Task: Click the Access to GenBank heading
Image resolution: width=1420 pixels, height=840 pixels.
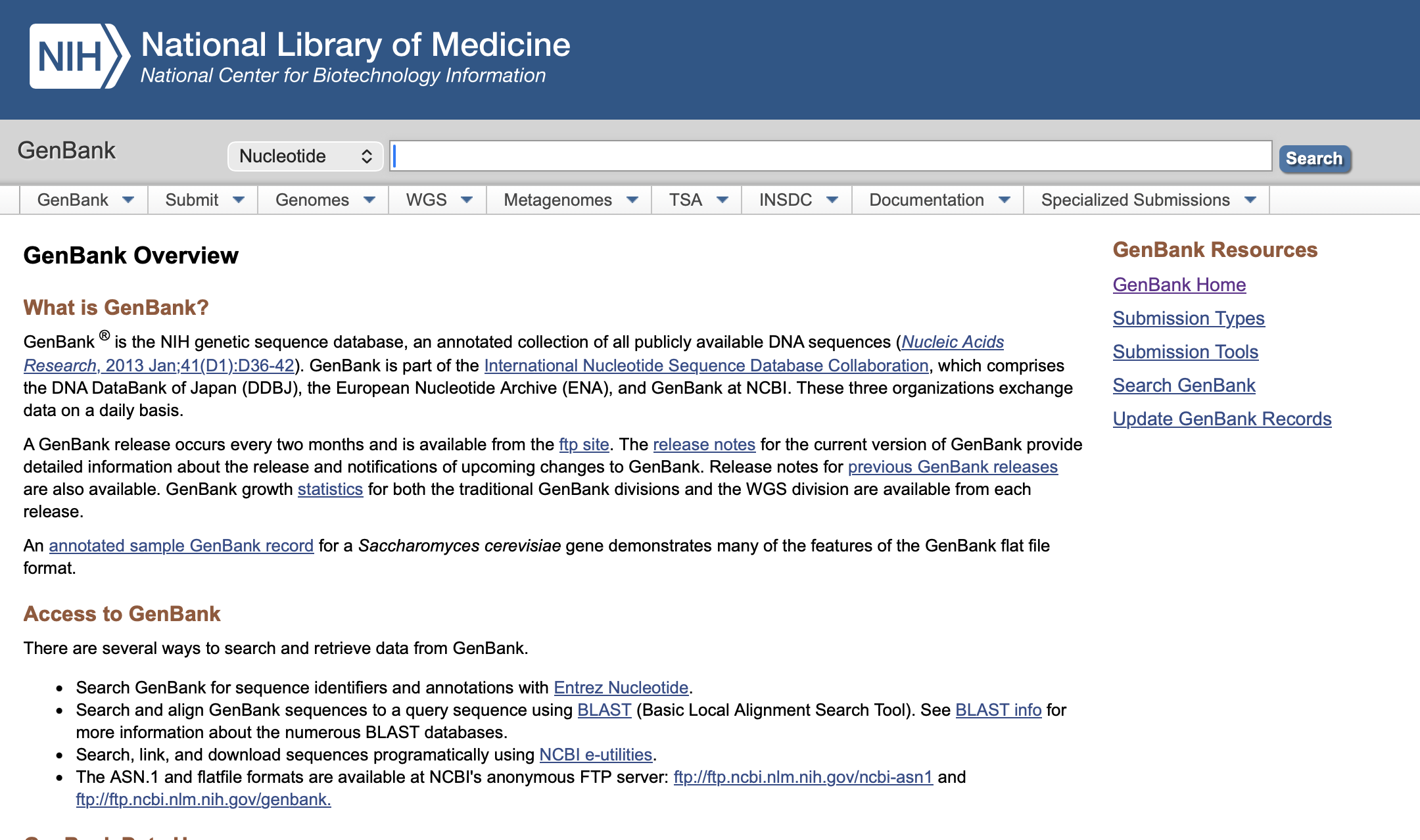Action: click(x=122, y=614)
